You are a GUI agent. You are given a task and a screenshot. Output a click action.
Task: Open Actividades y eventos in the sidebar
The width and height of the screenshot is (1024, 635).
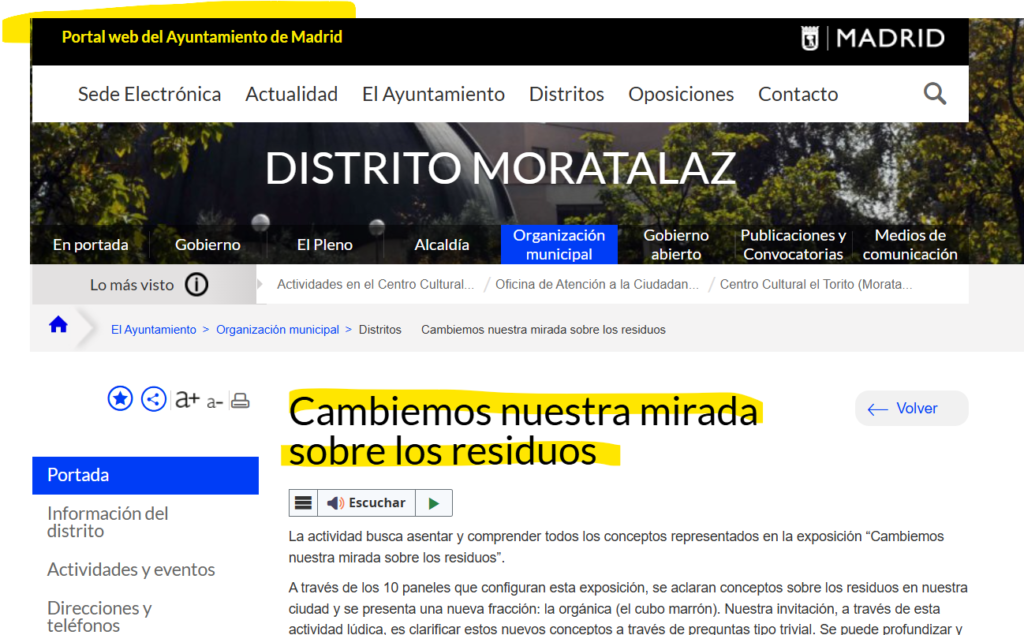click(x=131, y=569)
